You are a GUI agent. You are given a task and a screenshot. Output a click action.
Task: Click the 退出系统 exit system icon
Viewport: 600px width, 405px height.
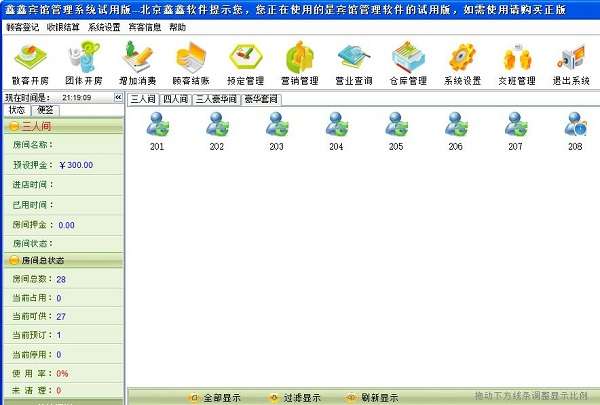571,64
